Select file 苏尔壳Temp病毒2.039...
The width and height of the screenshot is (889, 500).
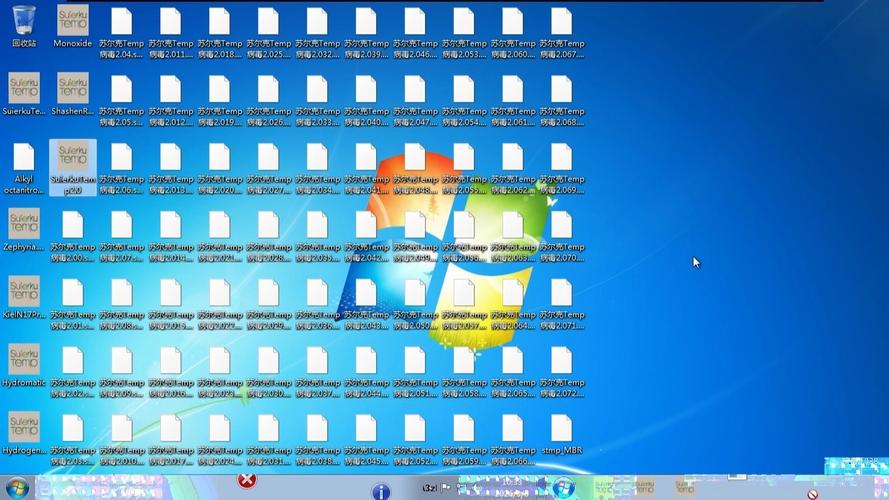pyautogui.click(x=366, y=33)
